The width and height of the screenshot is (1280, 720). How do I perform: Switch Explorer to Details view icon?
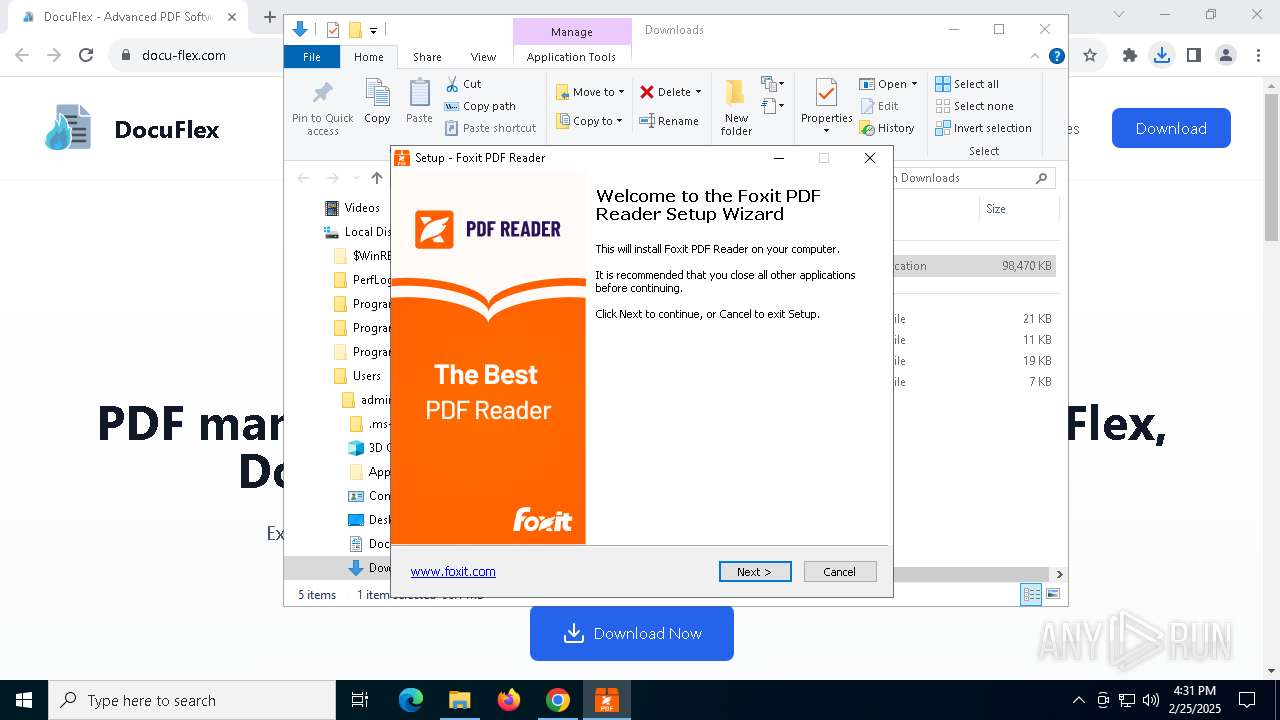(x=1031, y=595)
